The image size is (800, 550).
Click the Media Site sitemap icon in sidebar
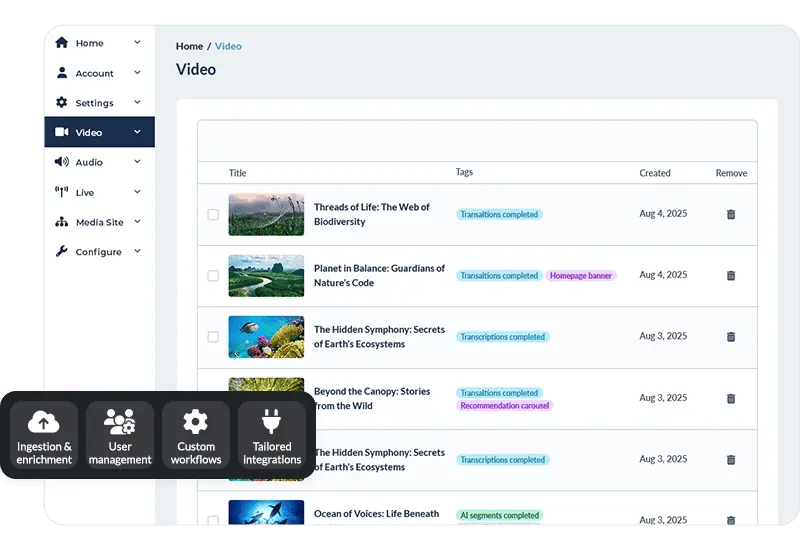[62, 222]
